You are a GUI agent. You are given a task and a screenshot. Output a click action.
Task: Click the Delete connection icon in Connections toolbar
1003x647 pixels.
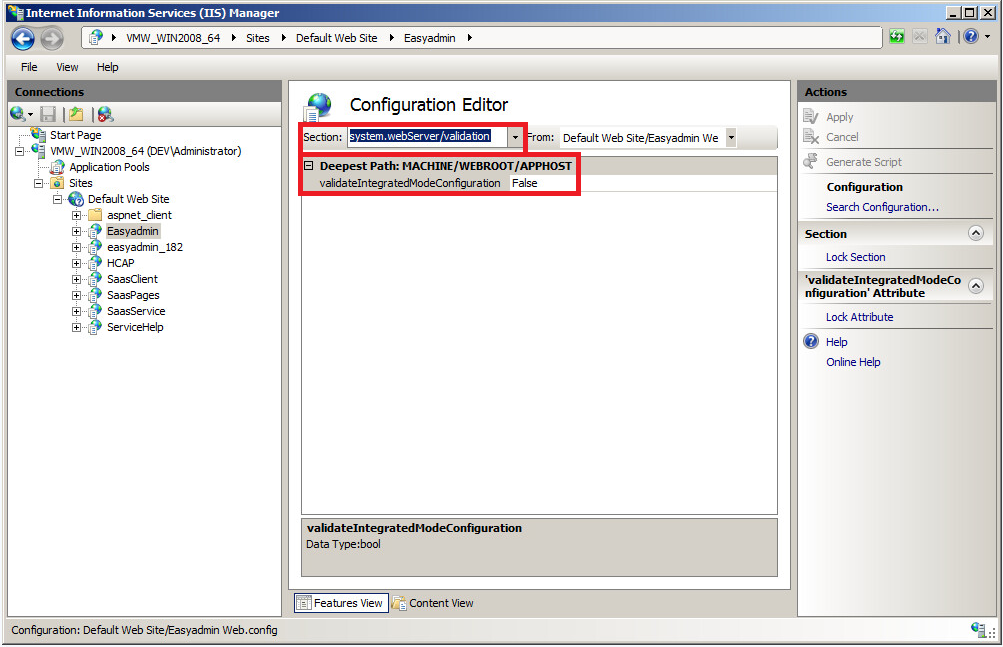point(105,115)
